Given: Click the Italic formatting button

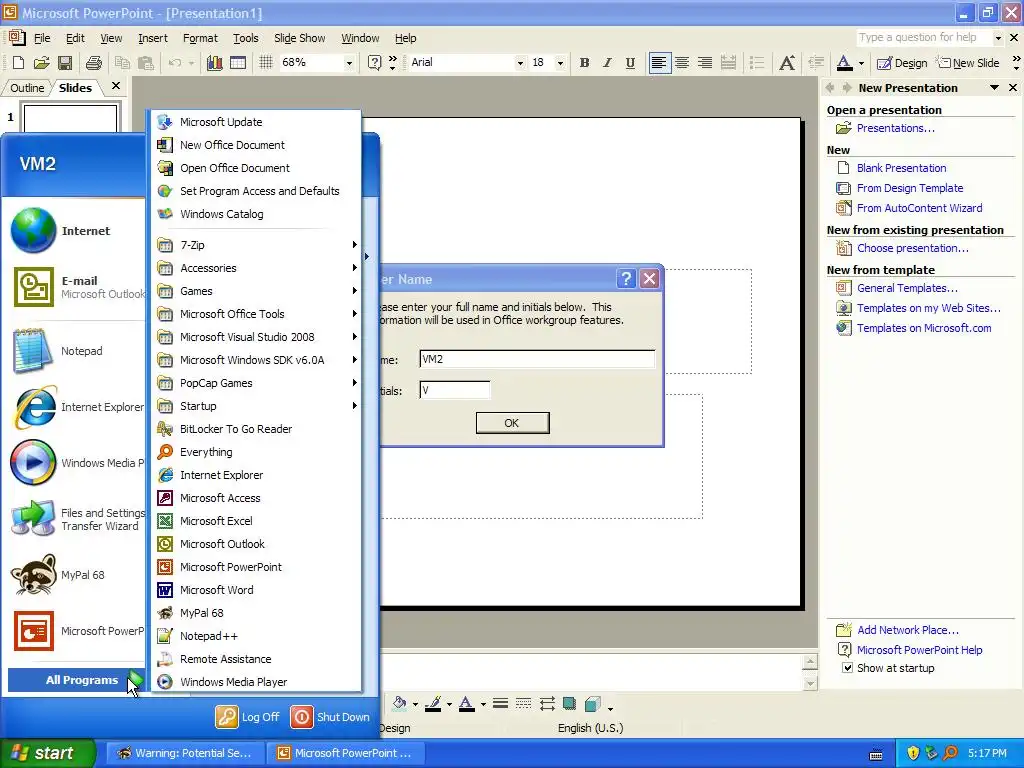Looking at the screenshot, I should (607, 63).
